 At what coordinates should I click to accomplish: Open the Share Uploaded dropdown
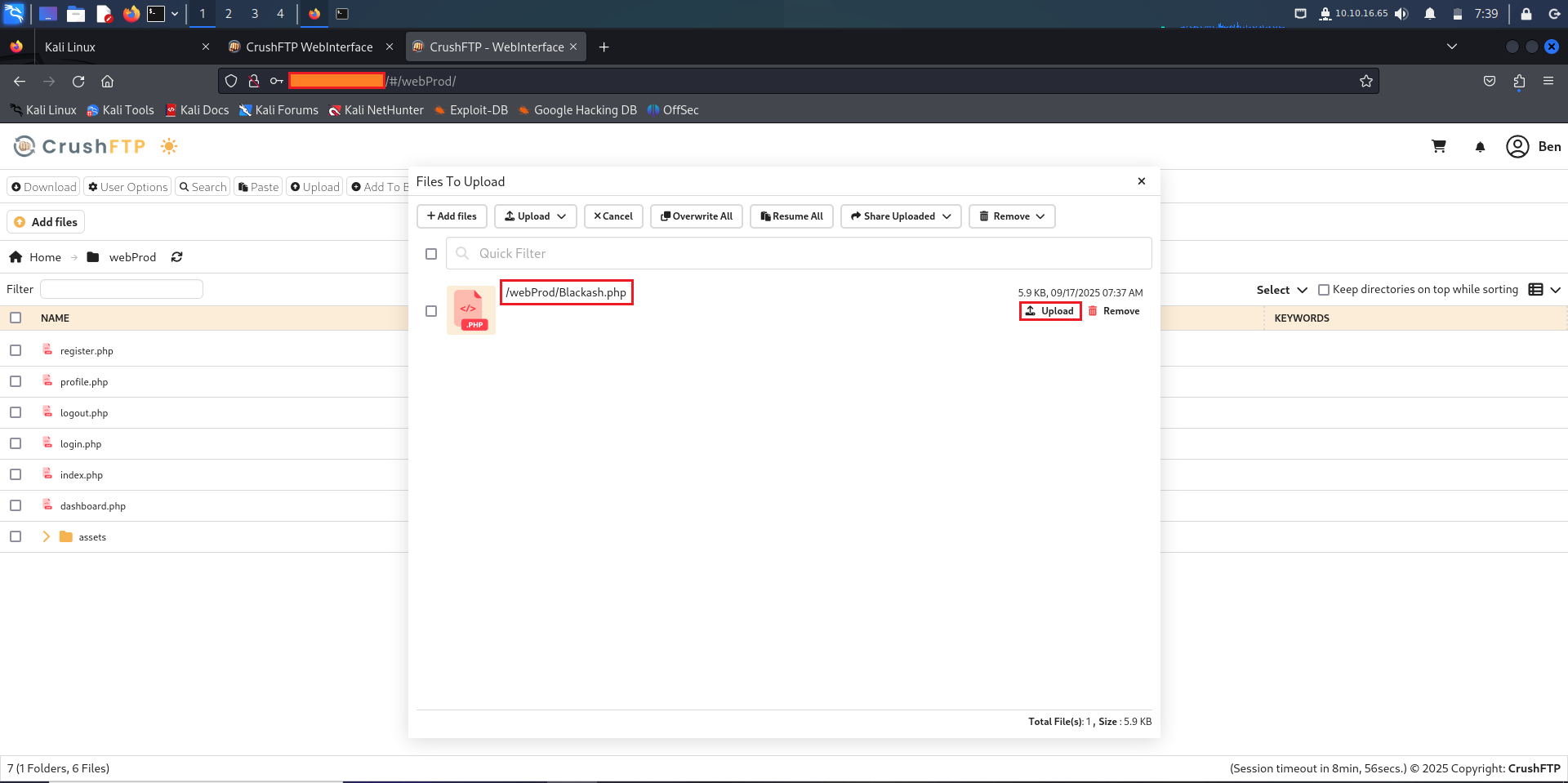[901, 216]
